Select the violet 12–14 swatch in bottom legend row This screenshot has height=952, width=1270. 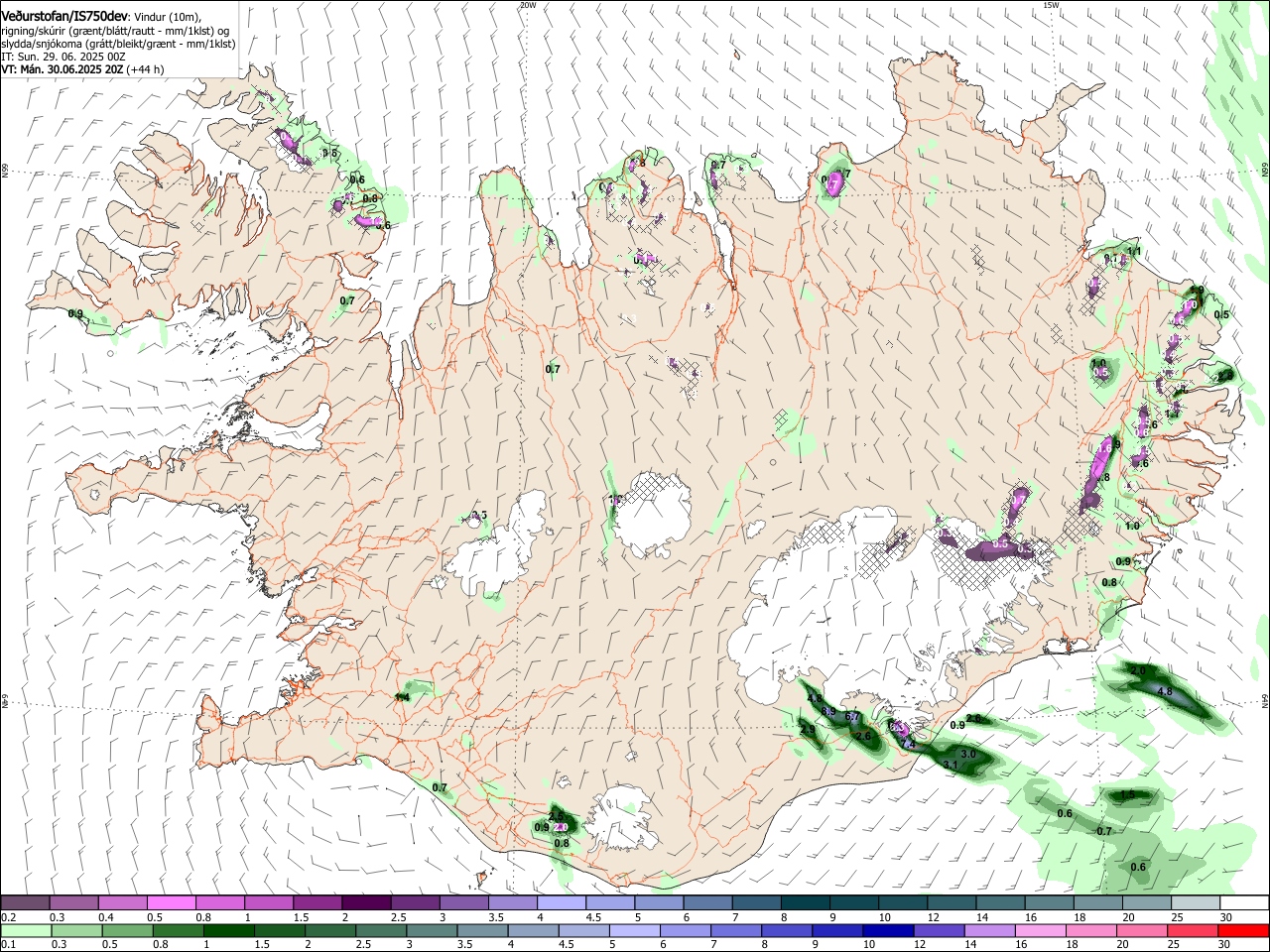coord(940,931)
